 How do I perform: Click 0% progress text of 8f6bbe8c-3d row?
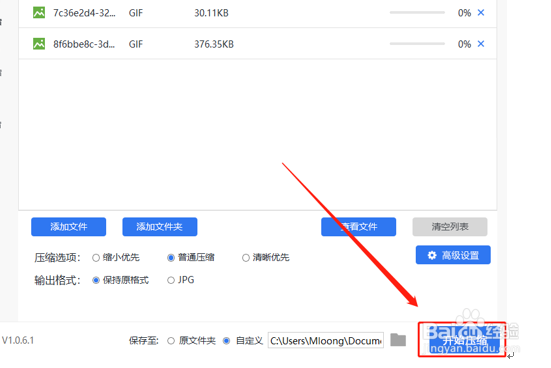(464, 44)
